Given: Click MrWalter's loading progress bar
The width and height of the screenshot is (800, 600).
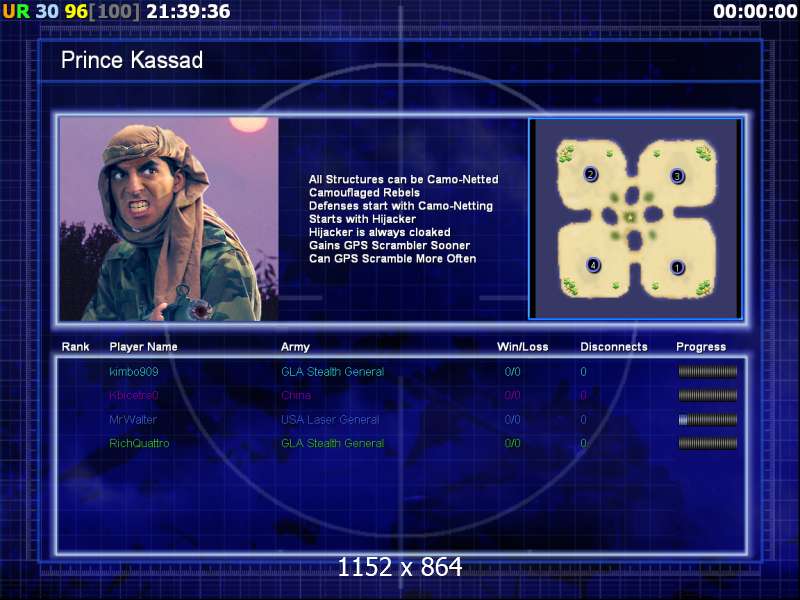Looking at the screenshot, I should pos(708,419).
